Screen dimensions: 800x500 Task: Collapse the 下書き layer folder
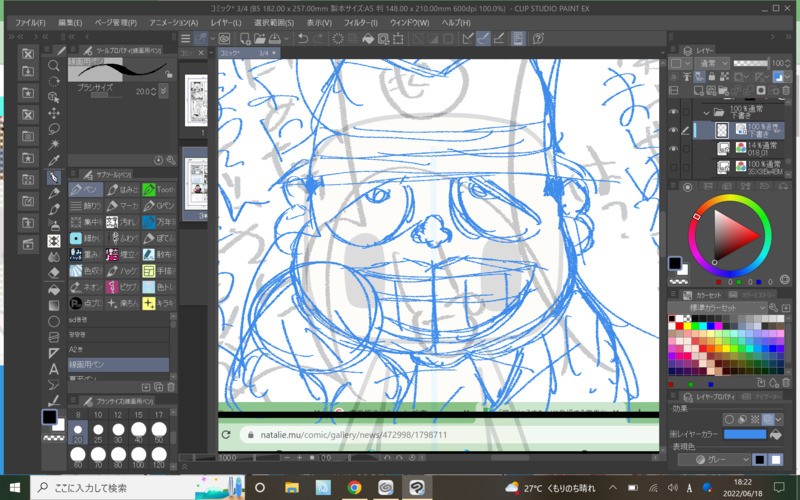click(706, 113)
